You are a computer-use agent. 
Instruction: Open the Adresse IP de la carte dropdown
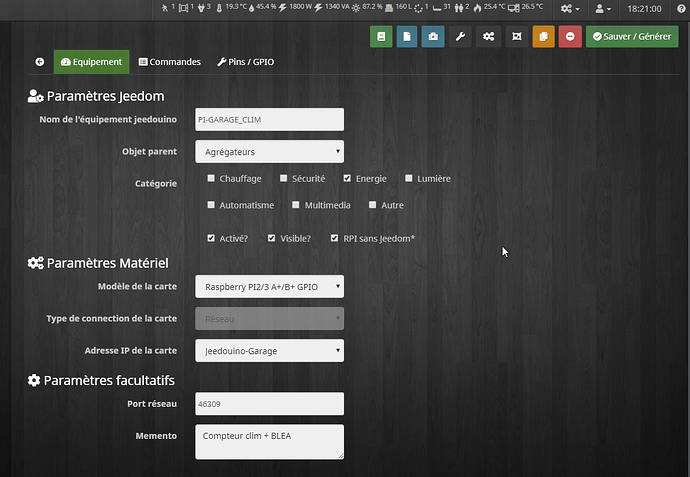coord(270,351)
